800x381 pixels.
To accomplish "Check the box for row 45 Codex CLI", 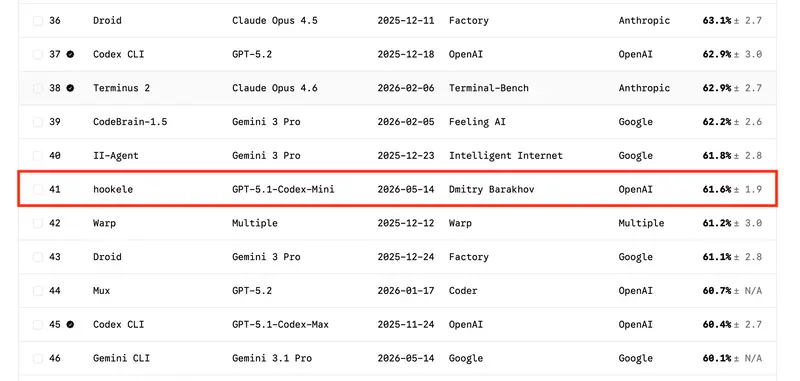I will click(x=38, y=324).
